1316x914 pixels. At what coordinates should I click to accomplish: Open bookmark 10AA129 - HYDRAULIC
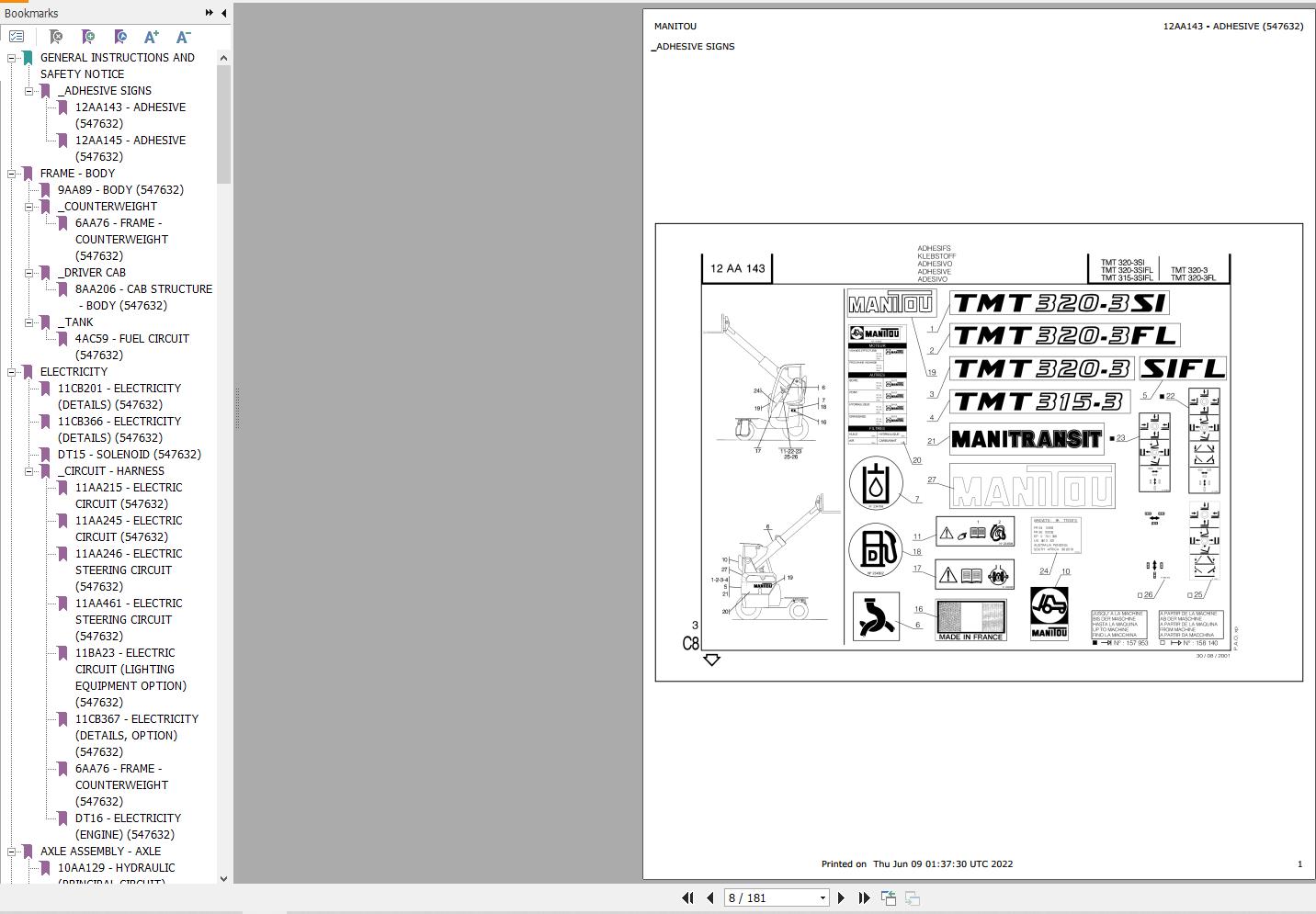pyautogui.click(x=117, y=874)
